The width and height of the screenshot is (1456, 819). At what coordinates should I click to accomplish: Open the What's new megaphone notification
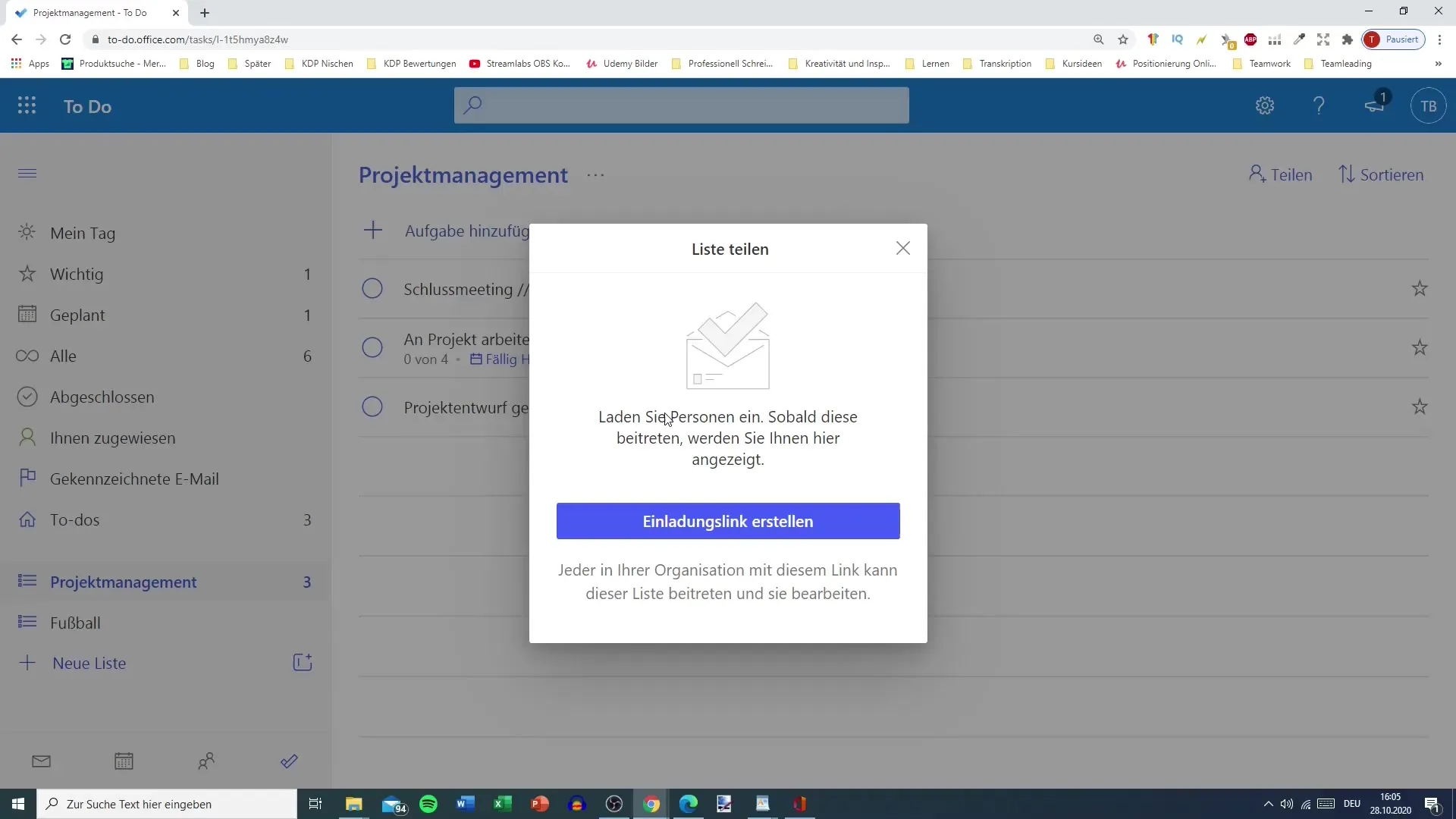pyautogui.click(x=1374, y=105)
